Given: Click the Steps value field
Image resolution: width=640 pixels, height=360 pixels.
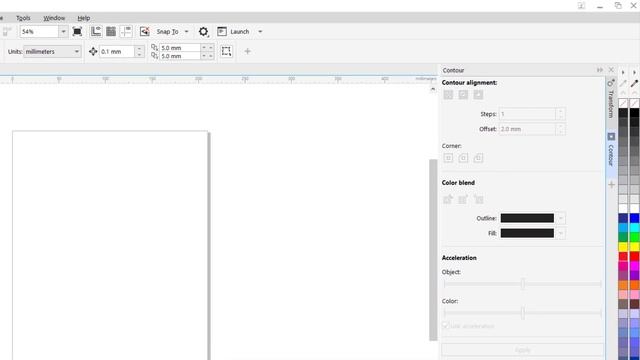Looking at the screenshot, I should (x=527, y=114).
